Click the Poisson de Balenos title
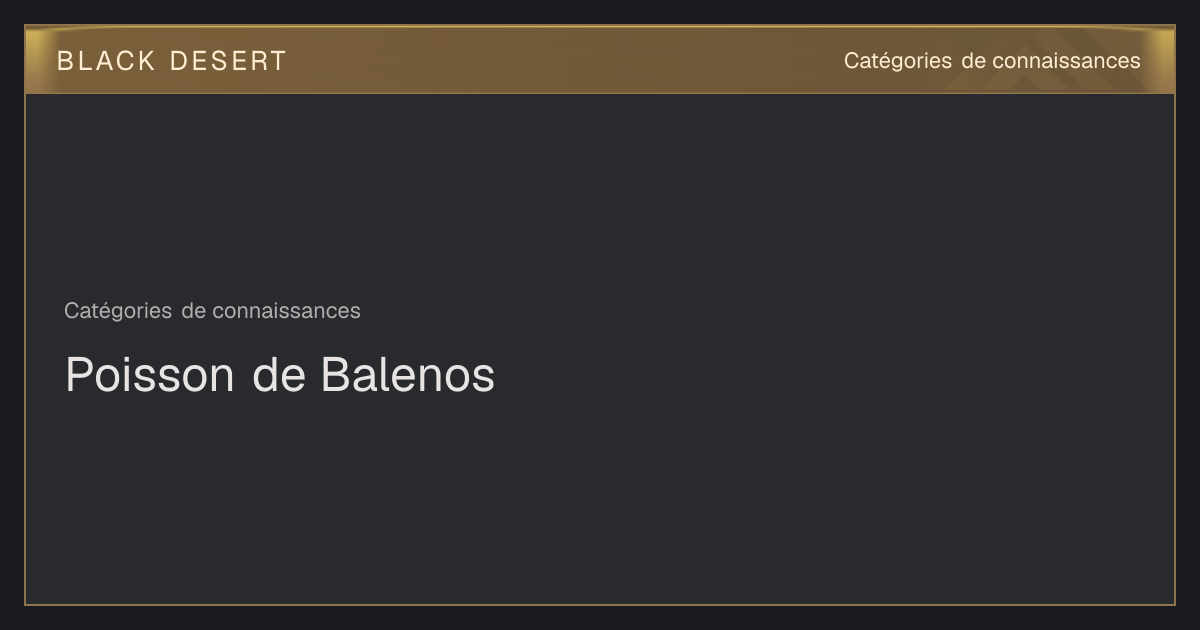Screen dimensions: 1200x630 pyautogui.click(x=280, y=375)
